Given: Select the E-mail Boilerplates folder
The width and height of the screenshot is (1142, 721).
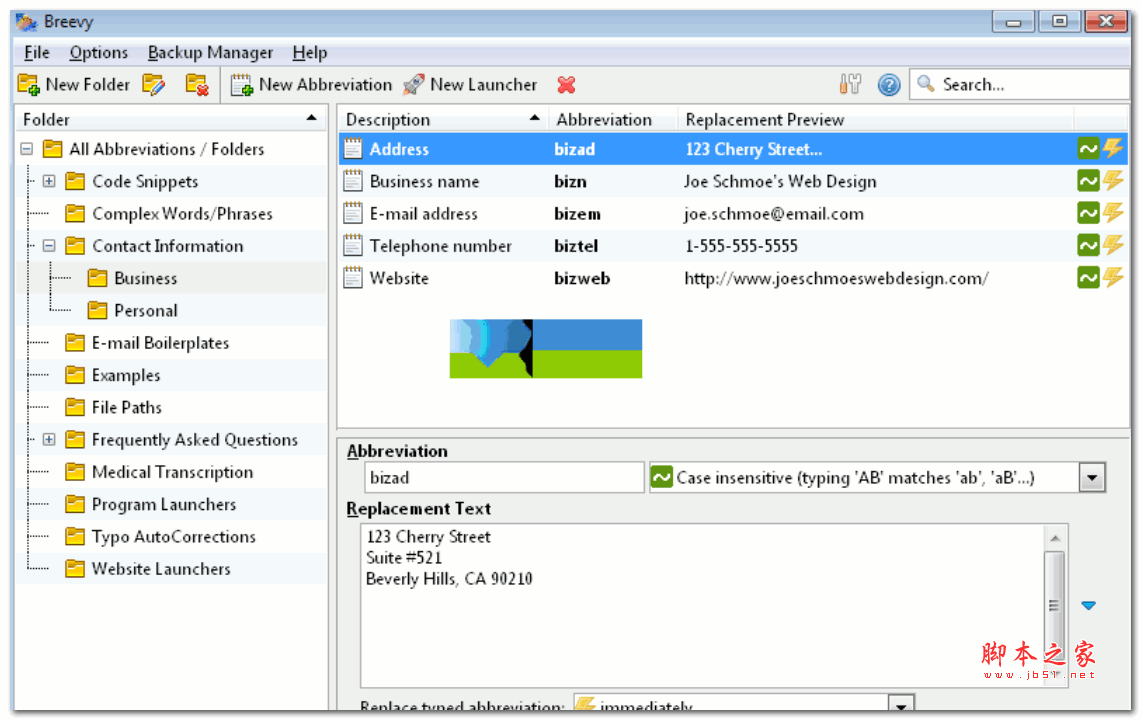Looking at the screenshot, I should [160, 343].
